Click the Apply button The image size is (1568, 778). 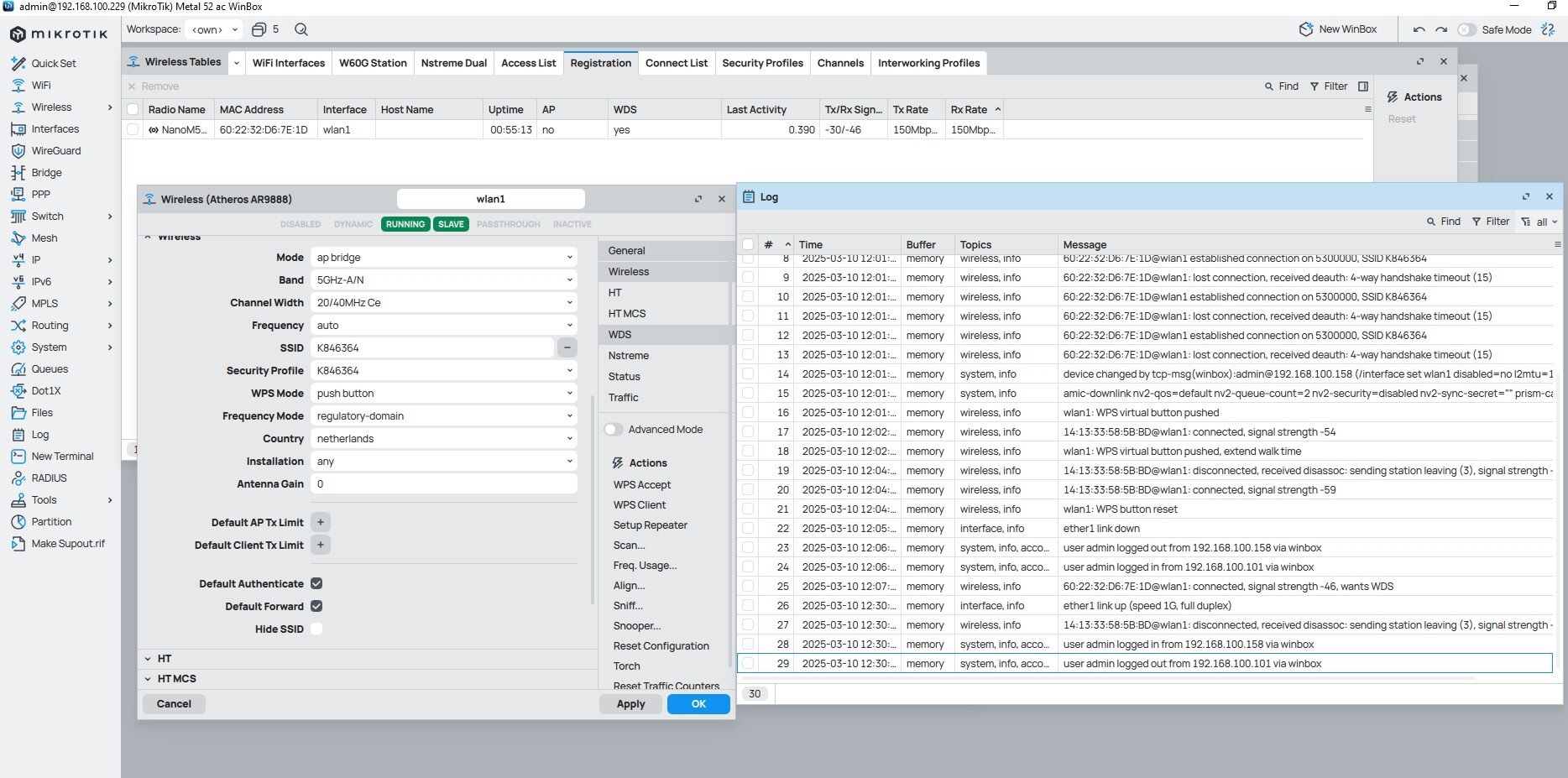tap(630, 704)
